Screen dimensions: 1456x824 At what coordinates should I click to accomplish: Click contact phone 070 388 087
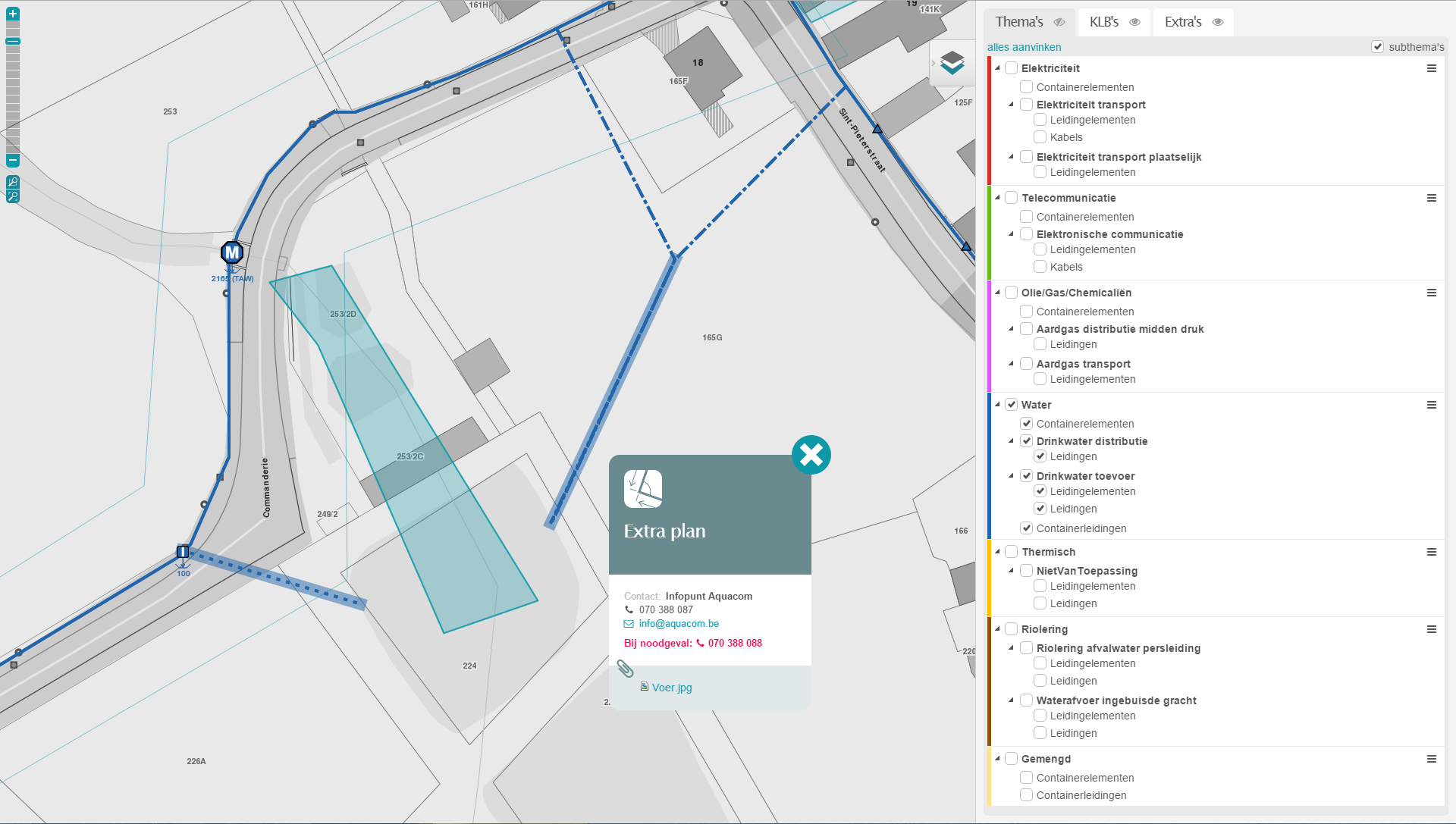(666, 609)
